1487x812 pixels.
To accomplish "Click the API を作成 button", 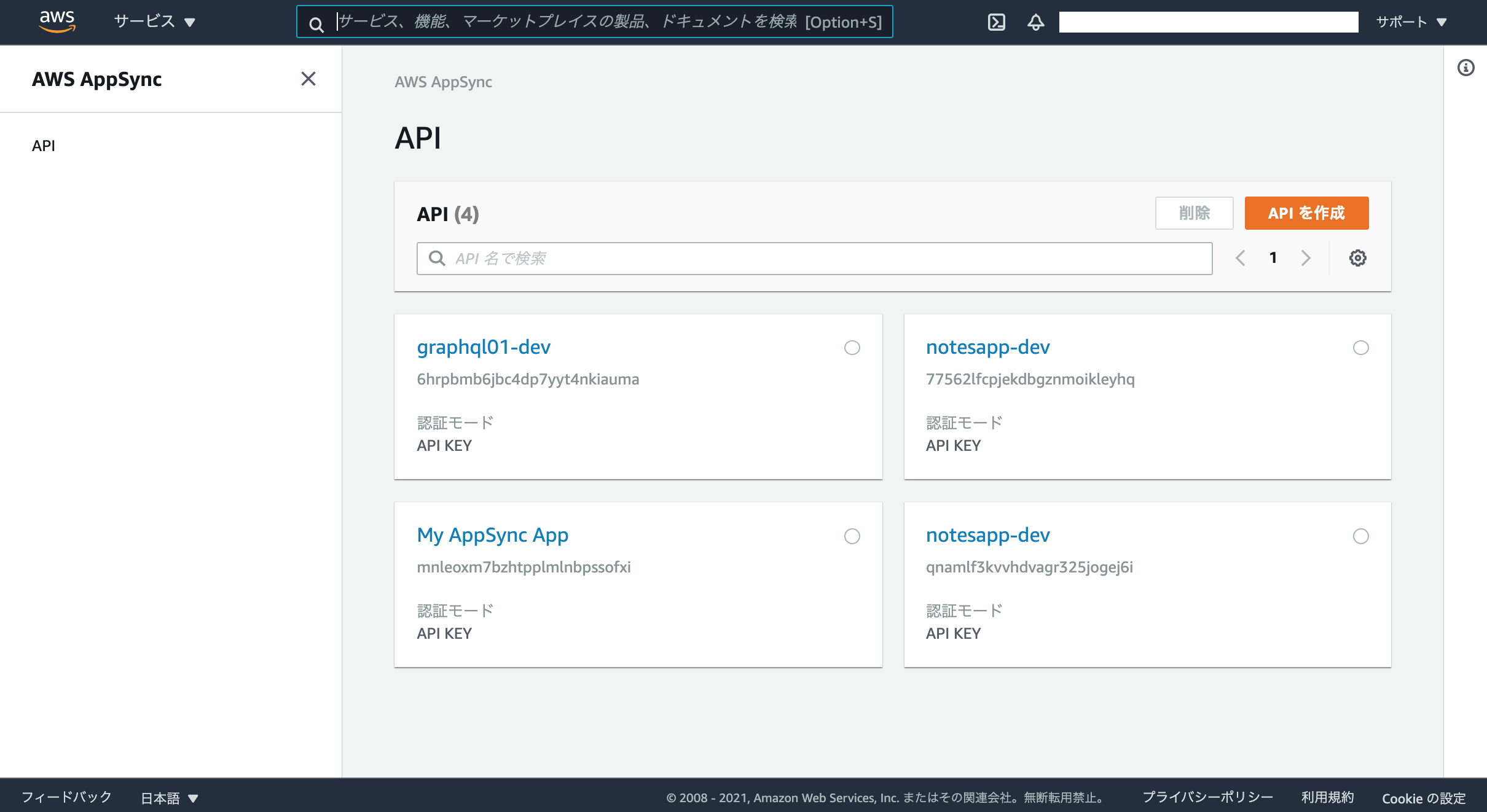I will 1306,213.
